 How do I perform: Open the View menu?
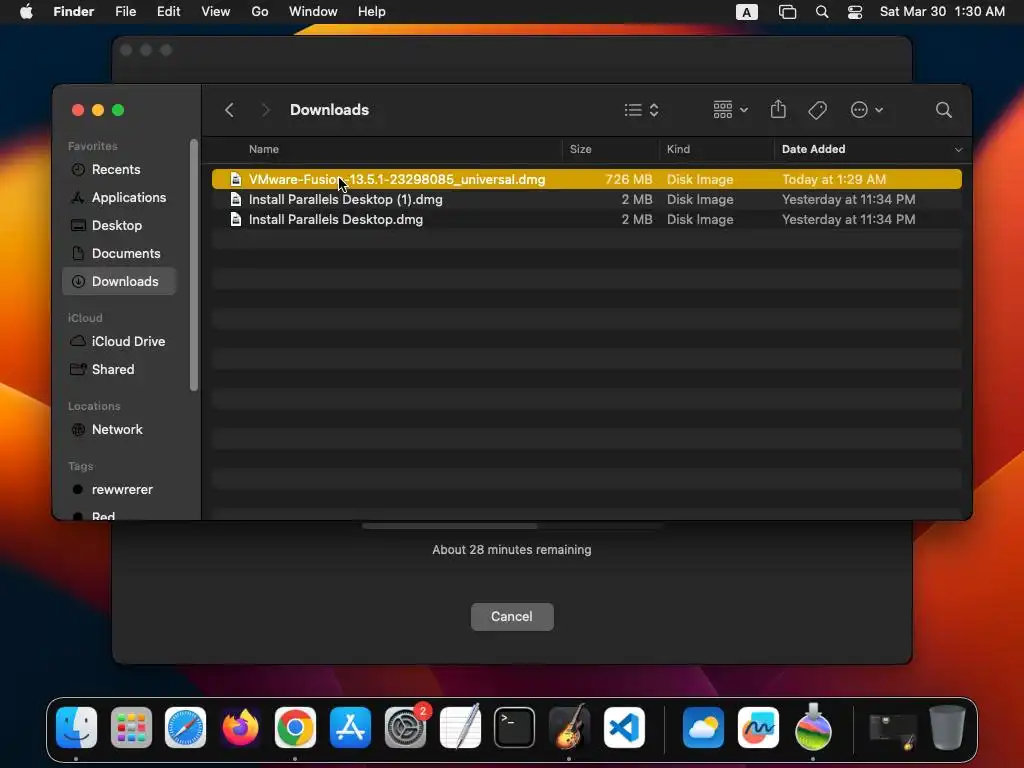pos(216,12)
